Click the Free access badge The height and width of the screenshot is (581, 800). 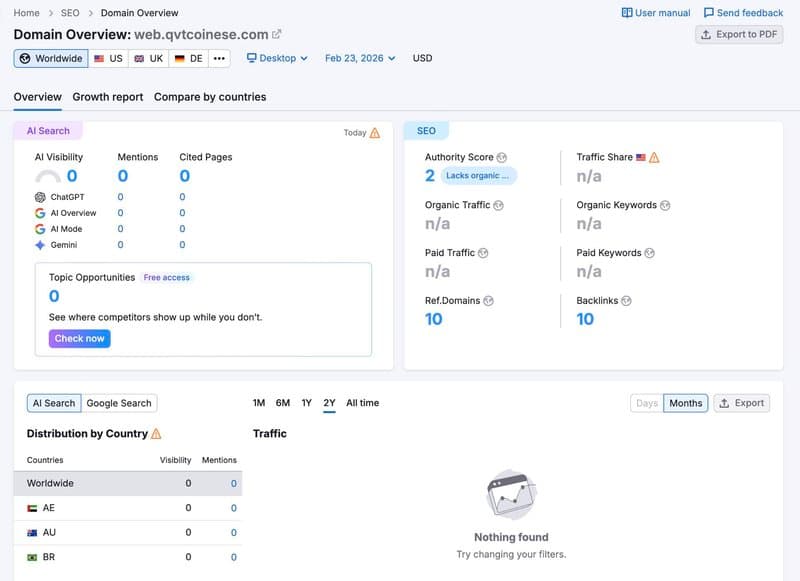click(166, 277)
